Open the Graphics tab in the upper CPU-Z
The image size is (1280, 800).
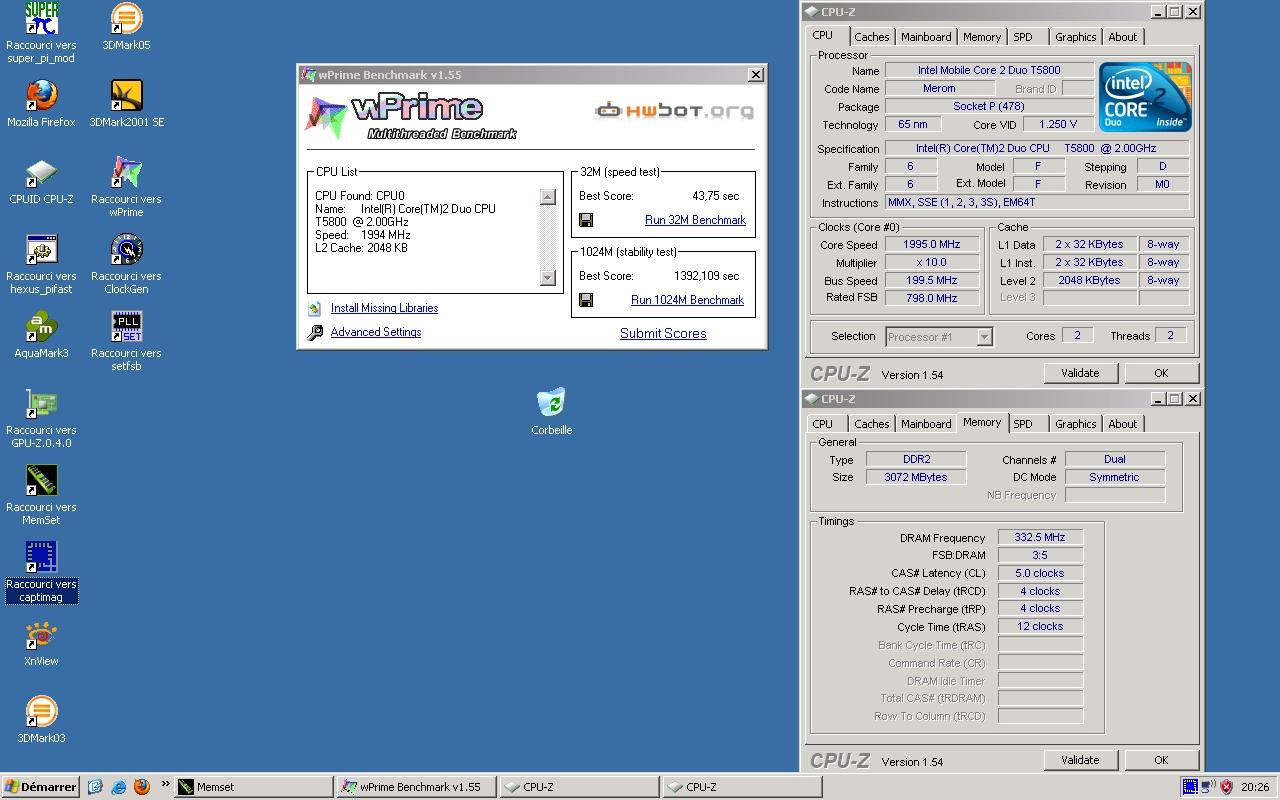click(1076, 37)
